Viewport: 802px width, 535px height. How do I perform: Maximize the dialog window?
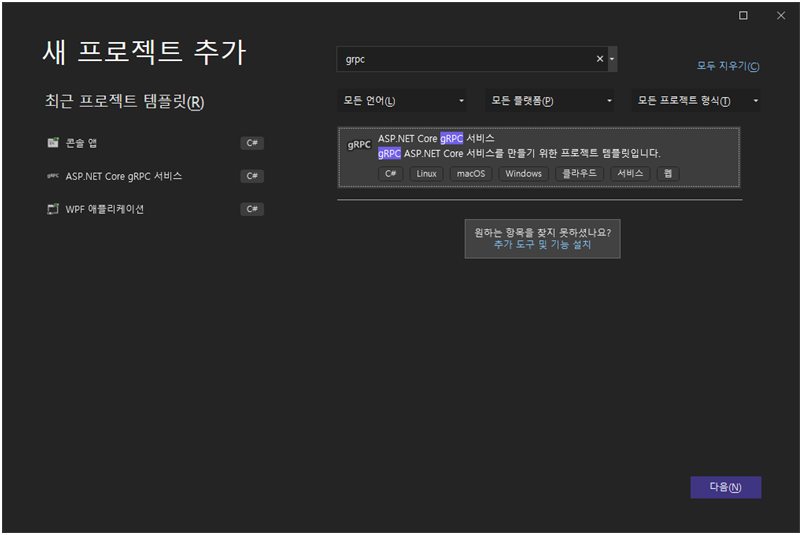[x=743, y=15]
